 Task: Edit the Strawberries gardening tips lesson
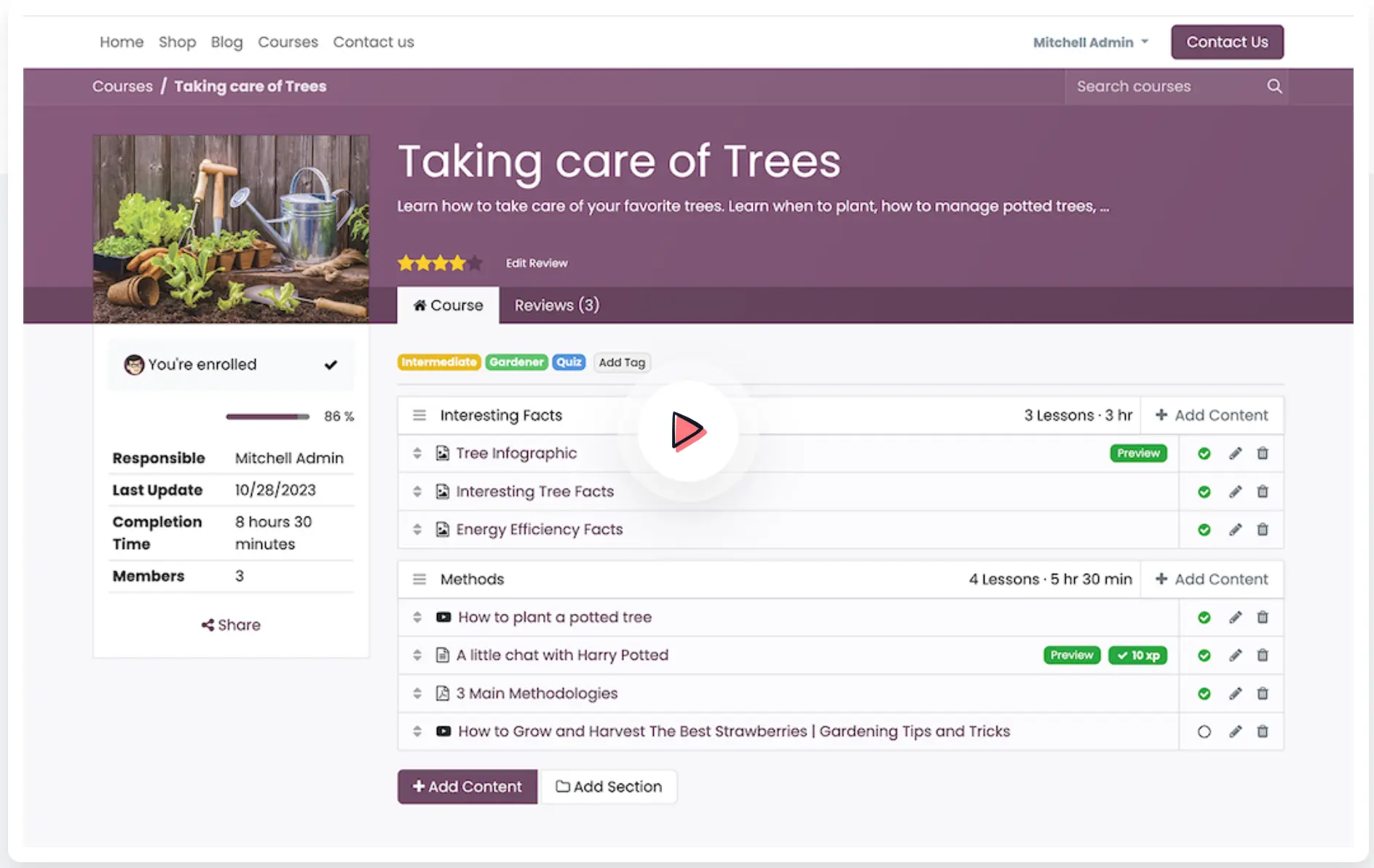[x=1235, y=731]
